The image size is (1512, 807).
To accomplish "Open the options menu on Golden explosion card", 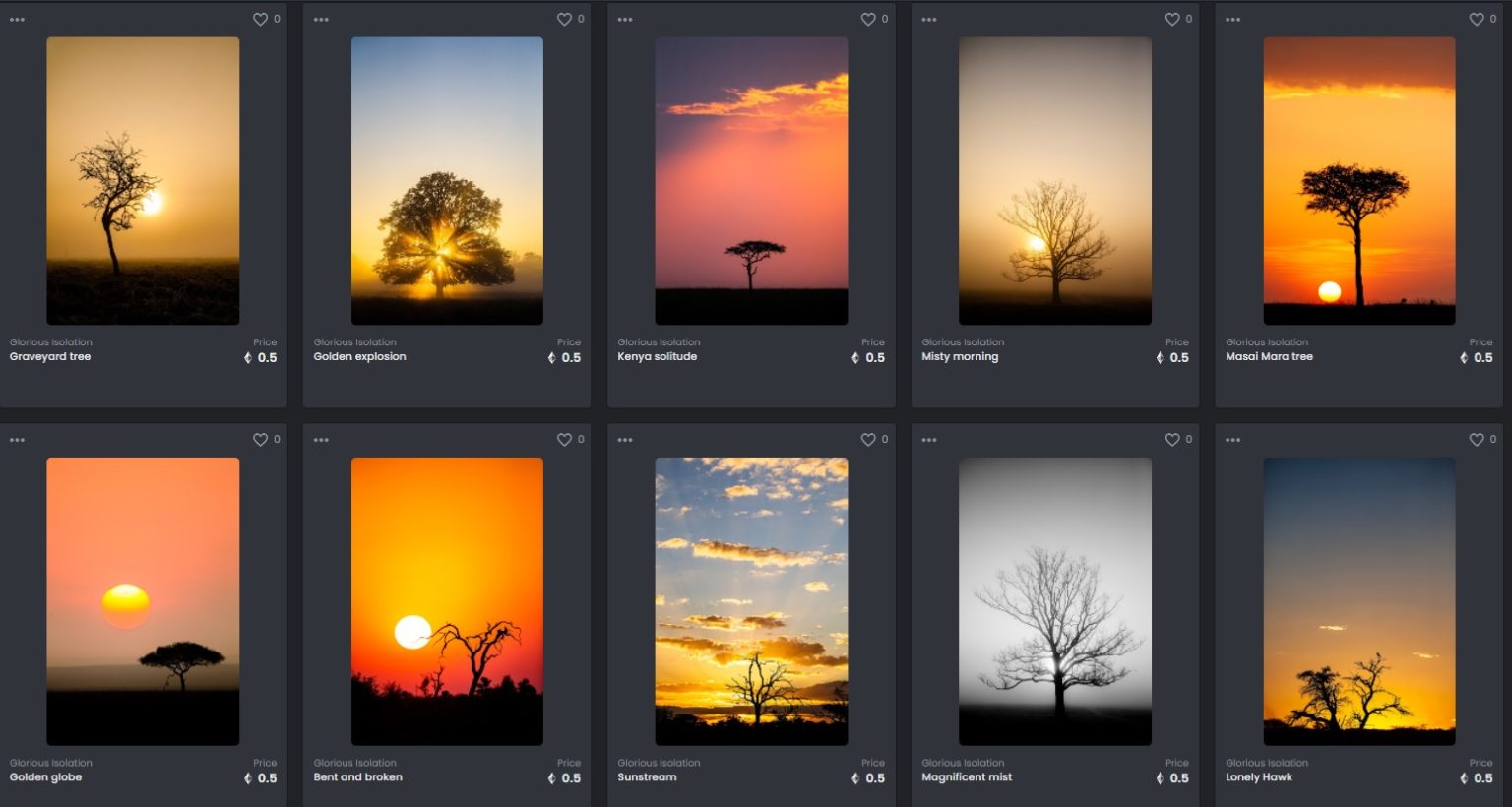I will (x=321, y=18).
